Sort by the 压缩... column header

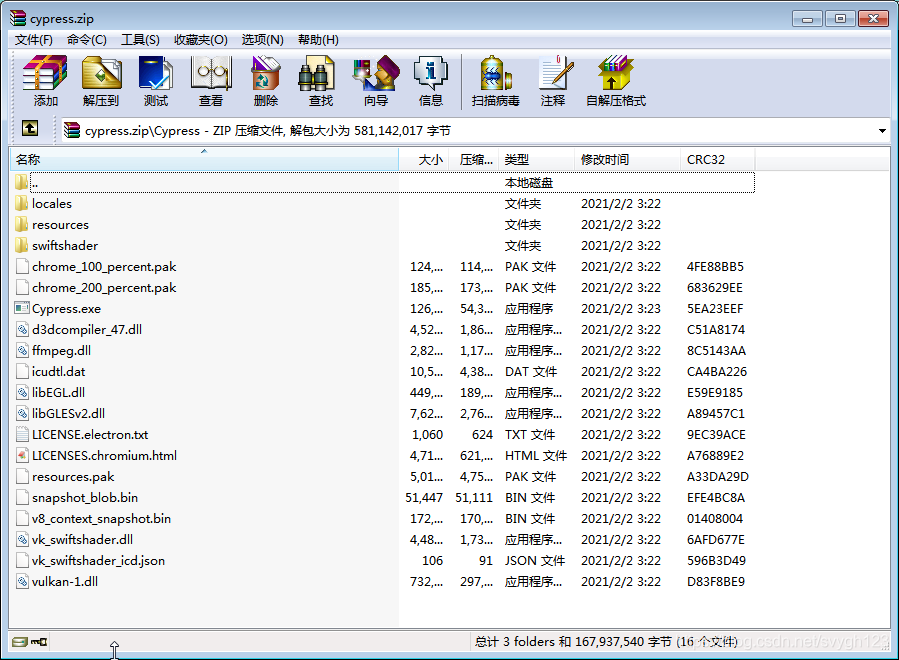(474, 159)
